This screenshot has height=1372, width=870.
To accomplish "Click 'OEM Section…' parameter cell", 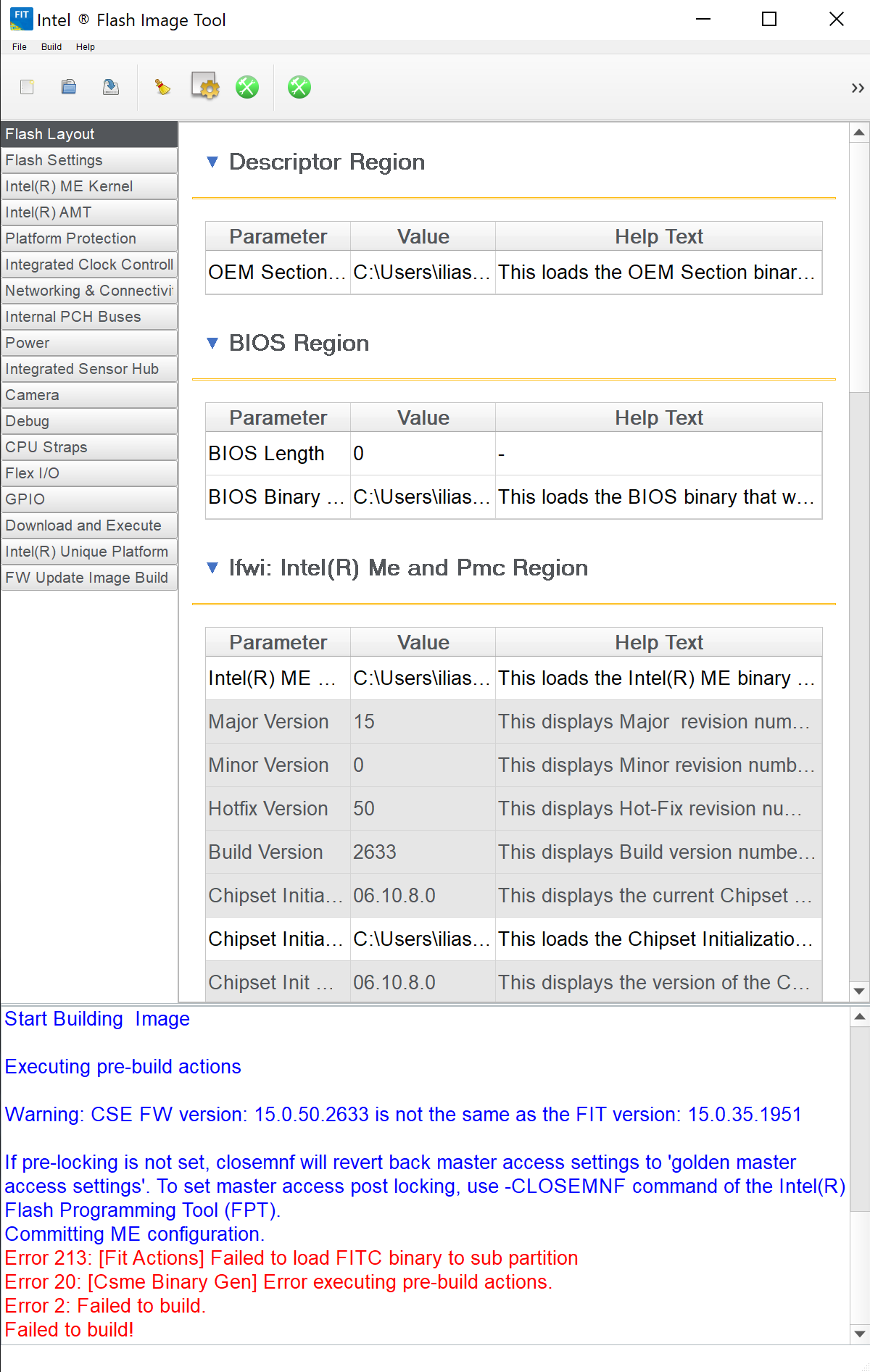I will click(278, 273).
